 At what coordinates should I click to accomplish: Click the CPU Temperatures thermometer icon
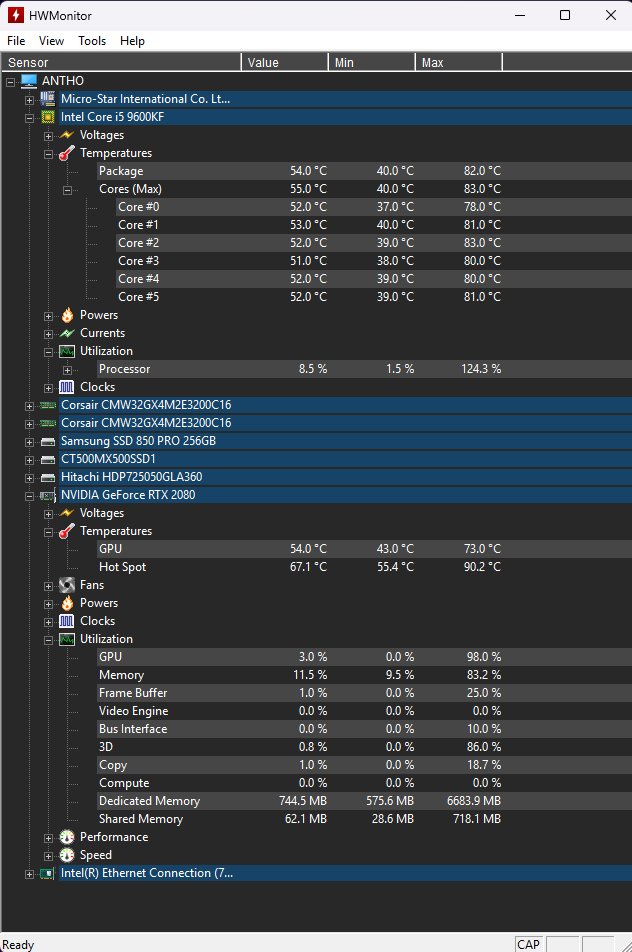(x=67, y=153)
